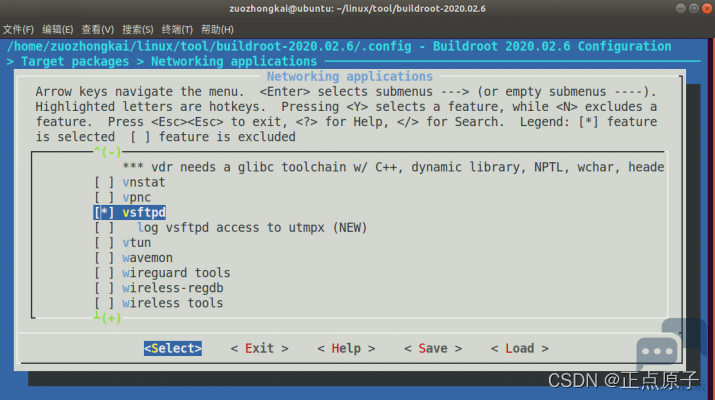Image resolution: width=715 pixels, height=401 pixels.
Task: Click the .config path header text
Action: coord(209,47)
